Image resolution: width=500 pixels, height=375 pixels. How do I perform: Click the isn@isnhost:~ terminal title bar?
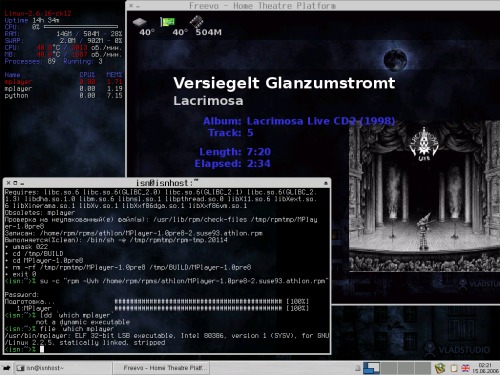(x=167, y=183)
